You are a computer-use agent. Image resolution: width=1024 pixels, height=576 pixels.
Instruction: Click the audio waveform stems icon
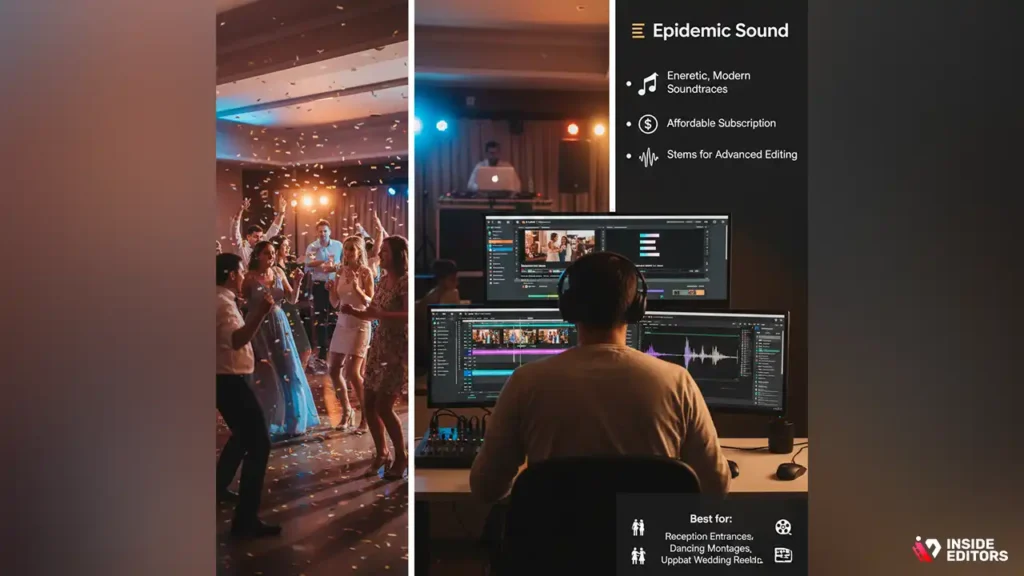(648, 157)
